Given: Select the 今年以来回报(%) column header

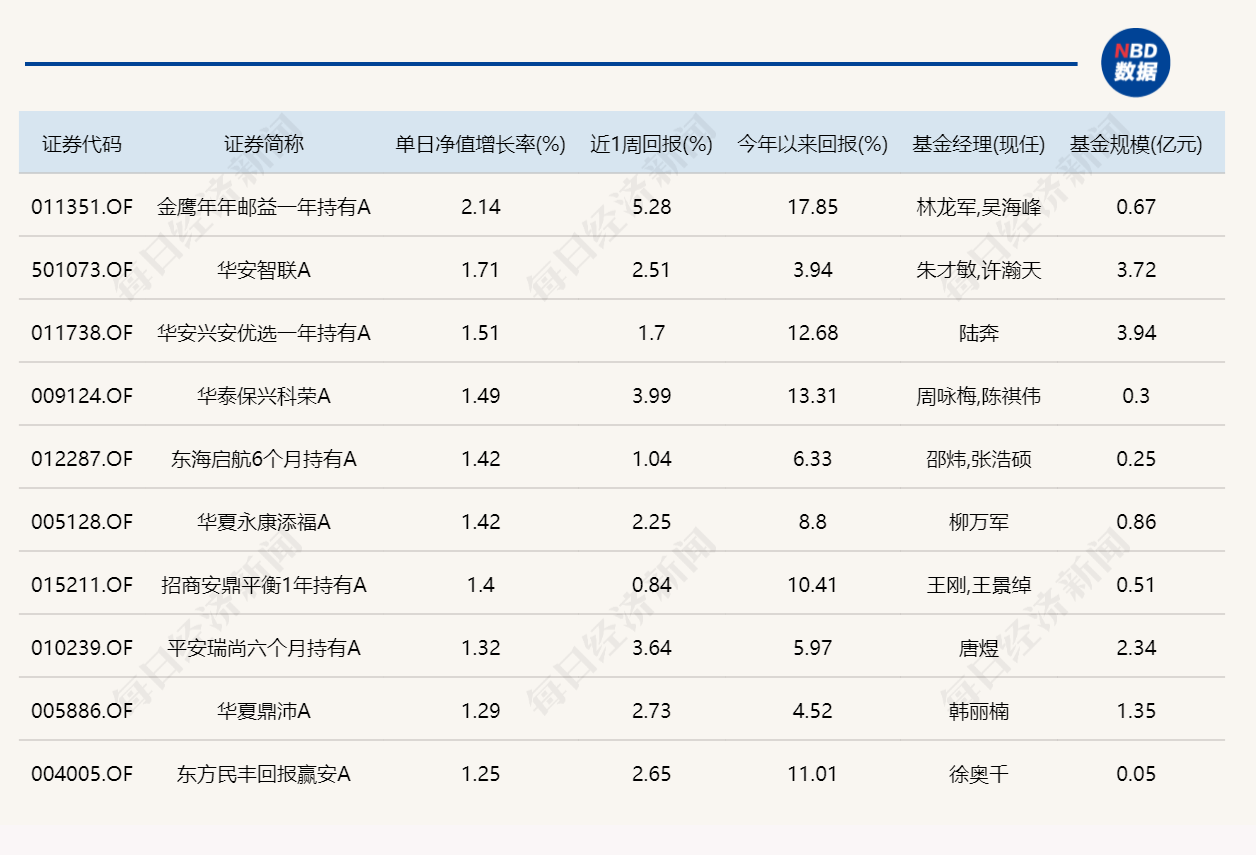Looking at the screenshot, I should 811,142.
